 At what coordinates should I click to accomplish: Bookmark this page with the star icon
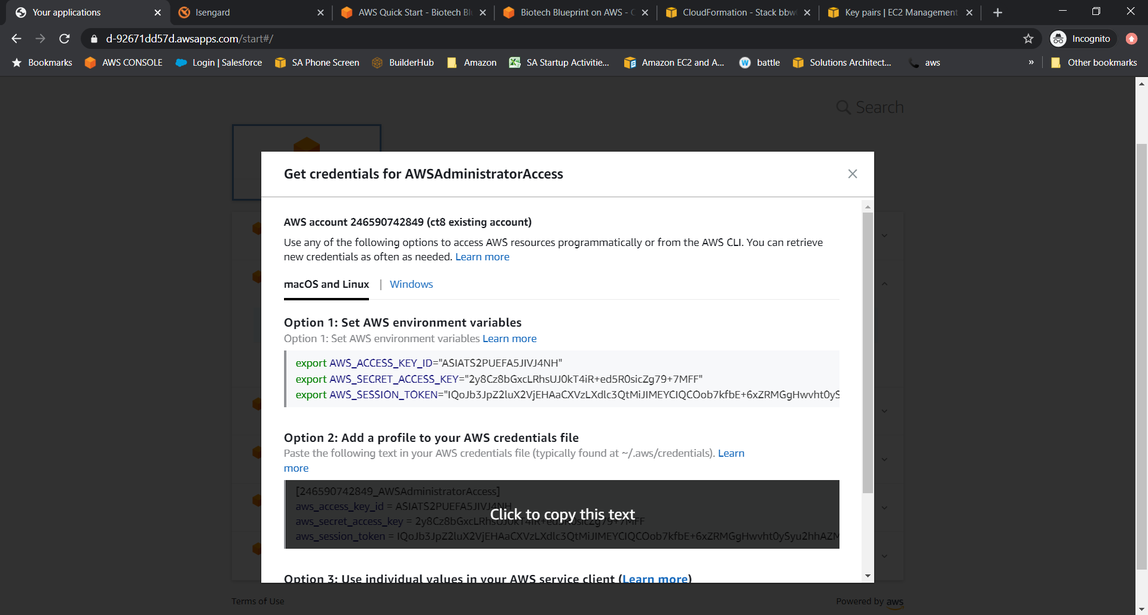[x=1028, y=38]
